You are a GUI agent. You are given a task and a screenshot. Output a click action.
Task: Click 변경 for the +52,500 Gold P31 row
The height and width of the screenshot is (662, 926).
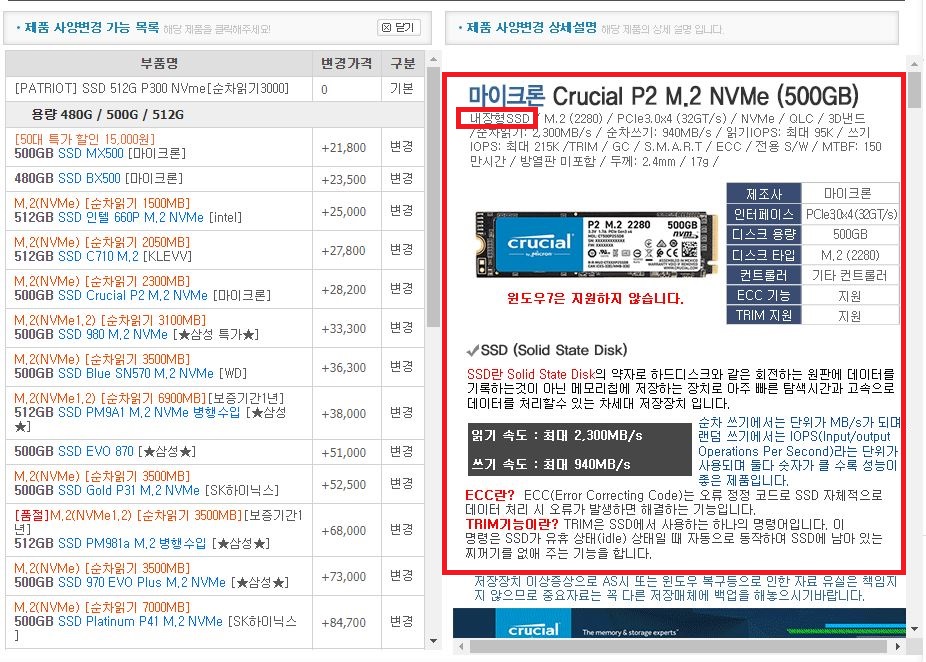click(x=402, y=483)
